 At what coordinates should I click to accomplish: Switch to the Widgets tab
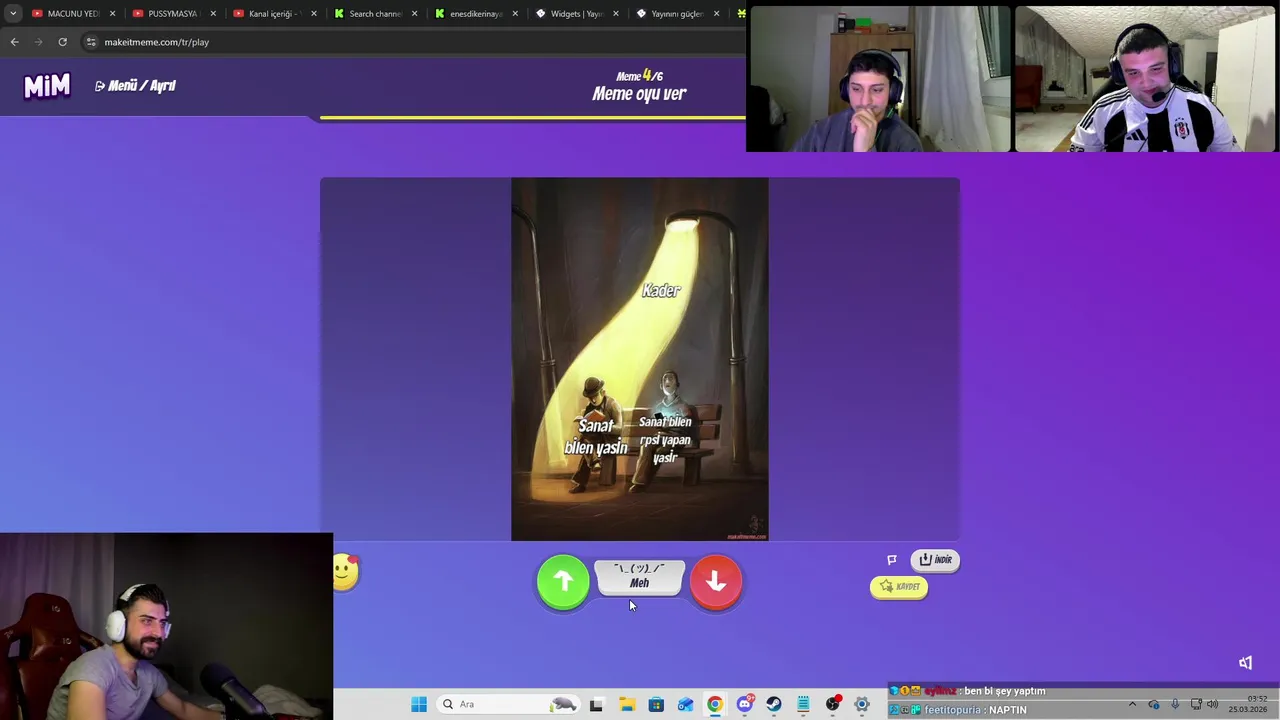click(x=577, y=14)
